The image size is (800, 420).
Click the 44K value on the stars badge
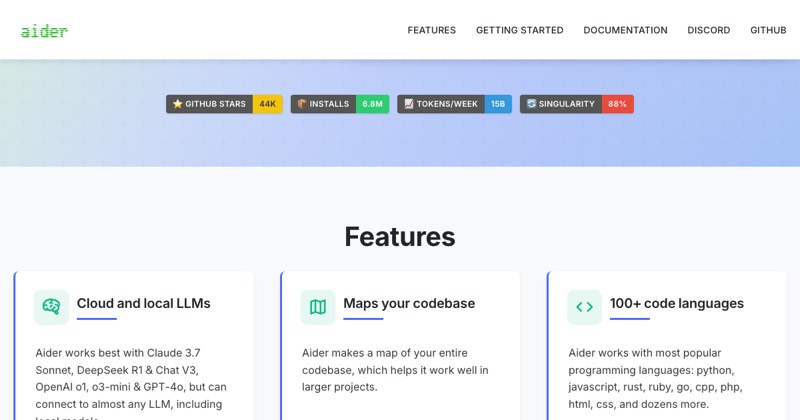[x=268, y=104]
